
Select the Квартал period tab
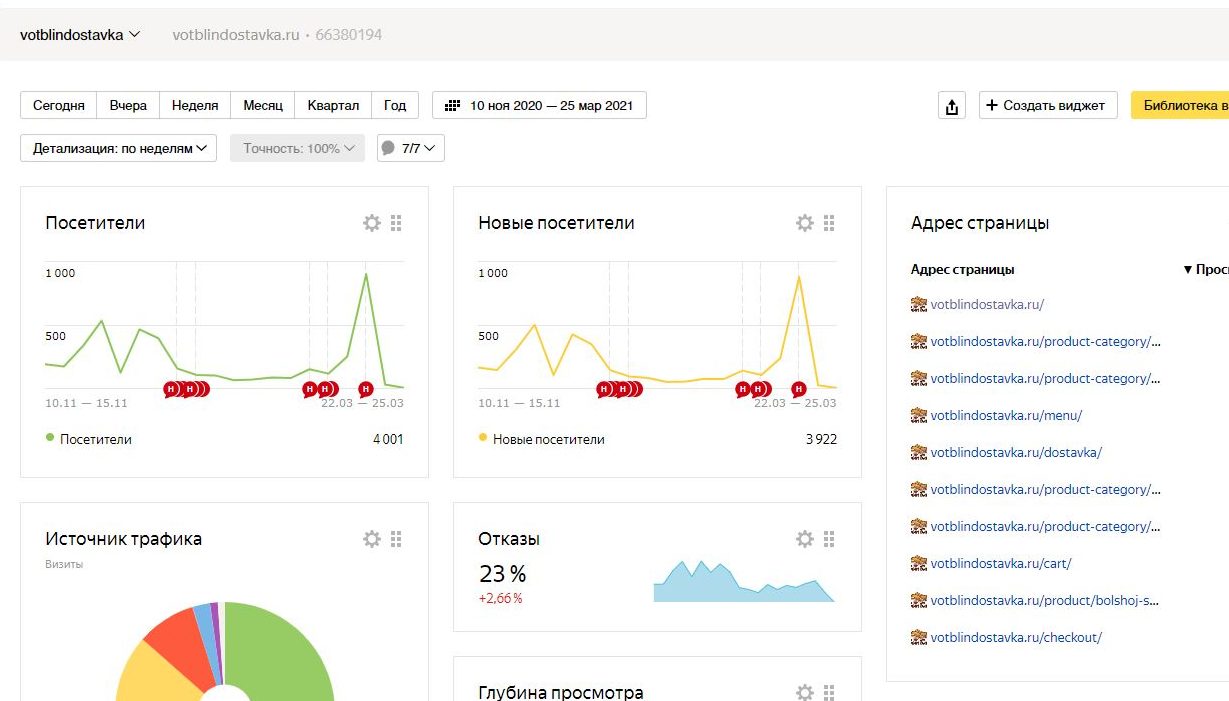(333, 105)
